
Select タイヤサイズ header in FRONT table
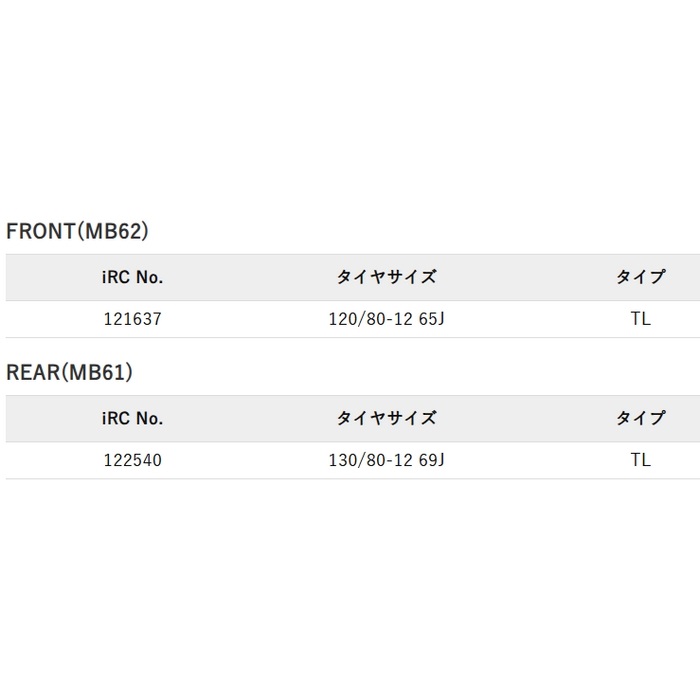click(x=386, y=277)
